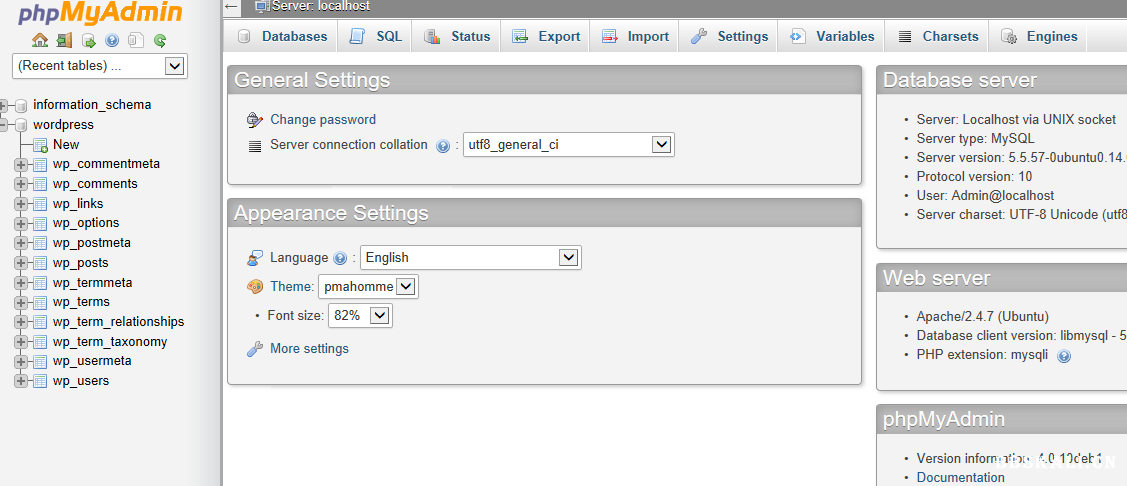This screenshot has height=486, width=1127.
Task: Click the help icon beside Server connection collation
Action: 443,146
